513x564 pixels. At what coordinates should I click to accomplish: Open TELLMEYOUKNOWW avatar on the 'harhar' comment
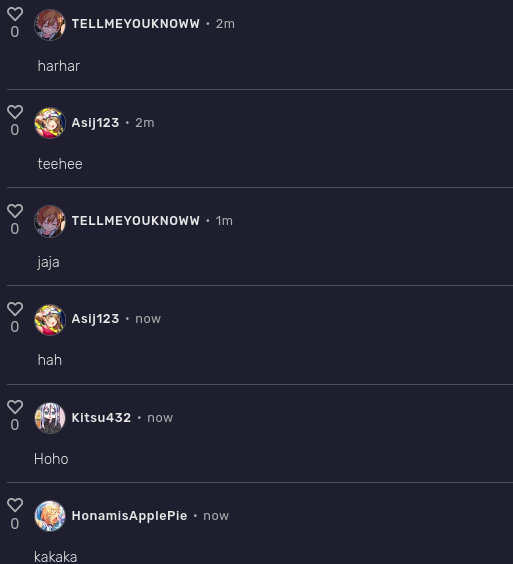(x=50, y=25)
